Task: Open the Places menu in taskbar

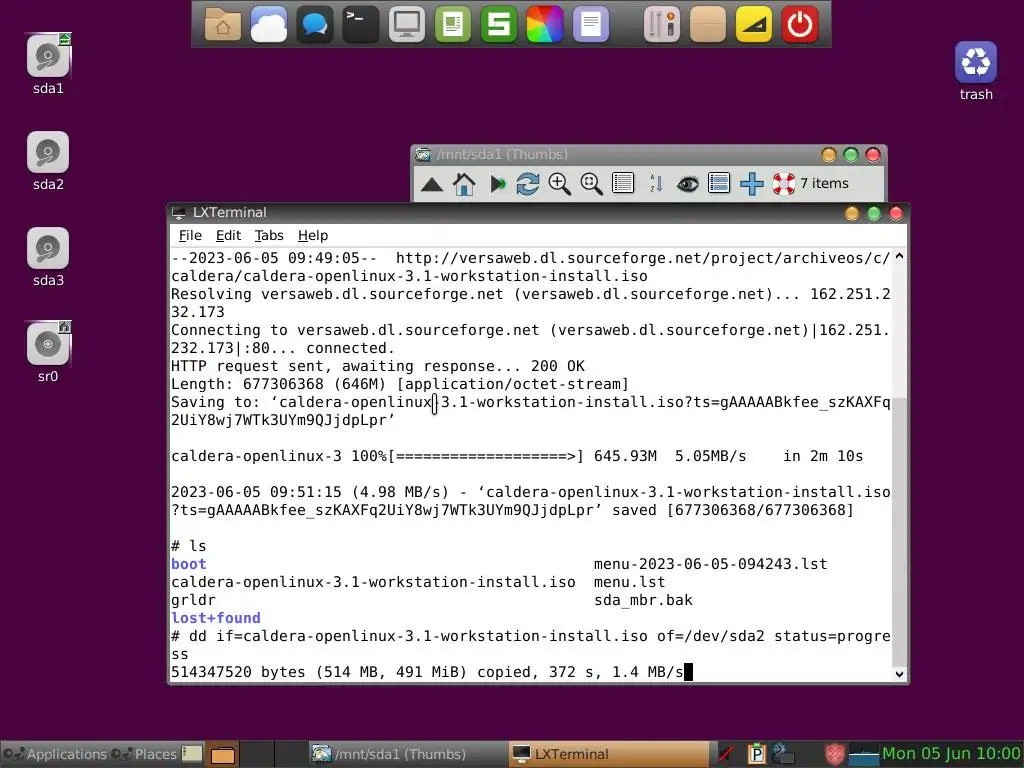Action: [x=145, y=754]
